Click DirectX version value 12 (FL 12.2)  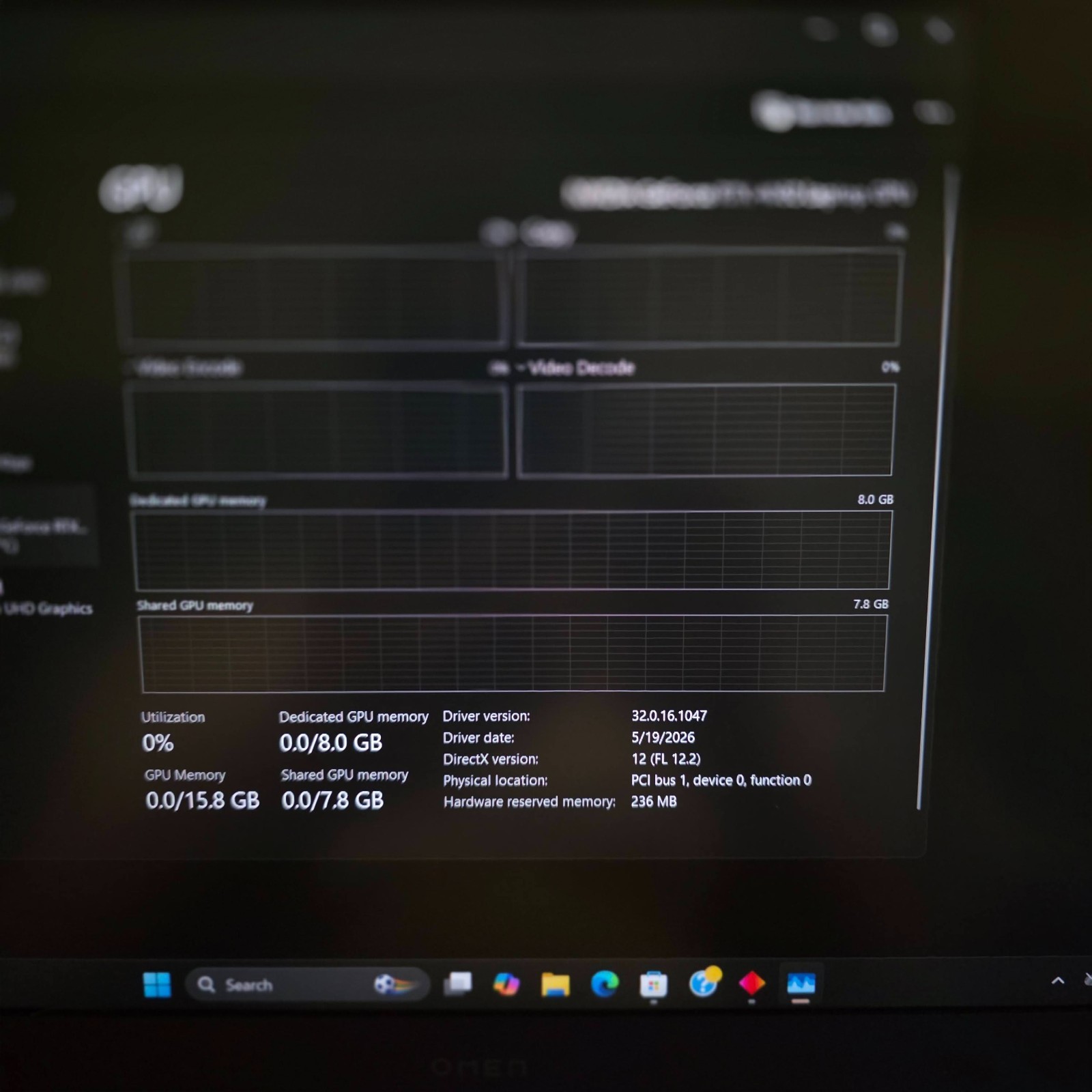coord(666,759)
